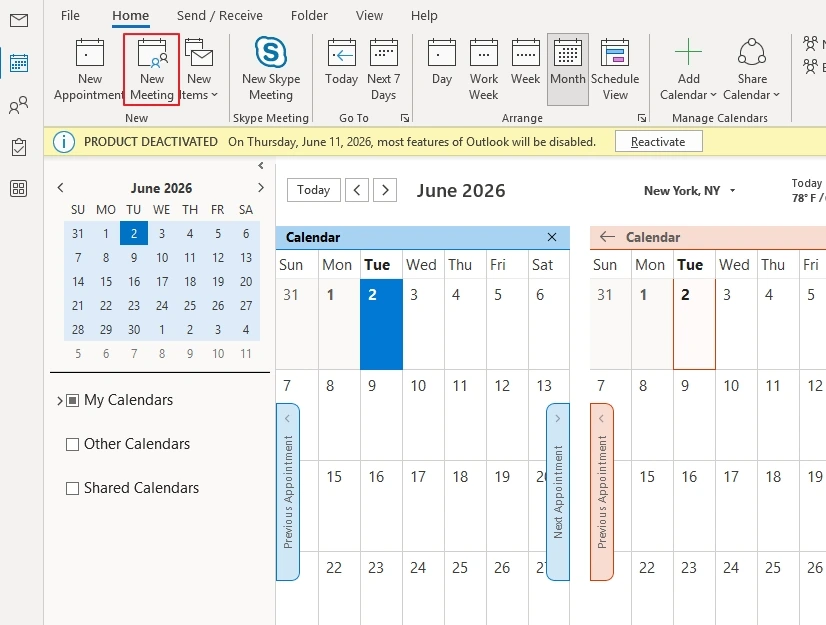Screen dimensions: 826x625
Task: Click the Next Appointment side tab
Action: 558,492
